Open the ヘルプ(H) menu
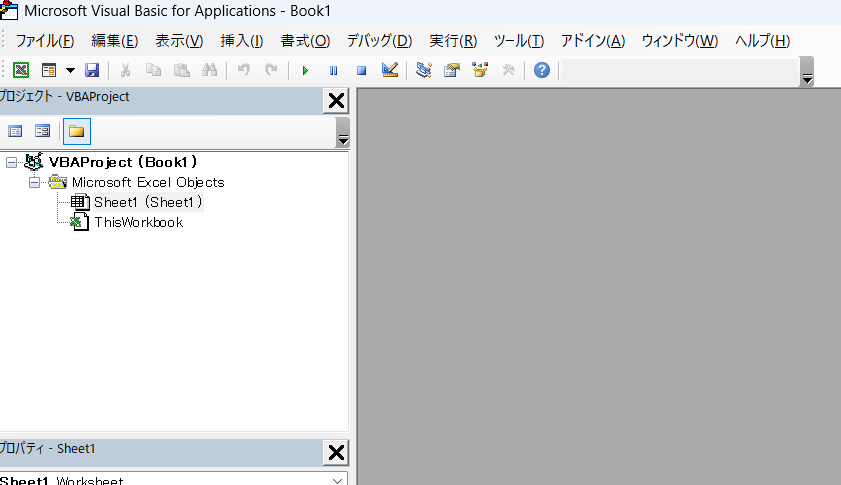Image resolution: width=841 pixels, height=485 pixels. click(762, 41)
